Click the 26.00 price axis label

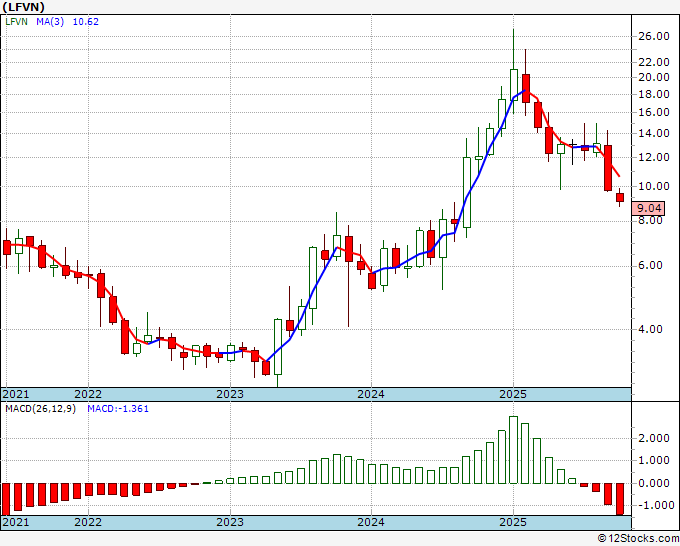coord(652,37)
